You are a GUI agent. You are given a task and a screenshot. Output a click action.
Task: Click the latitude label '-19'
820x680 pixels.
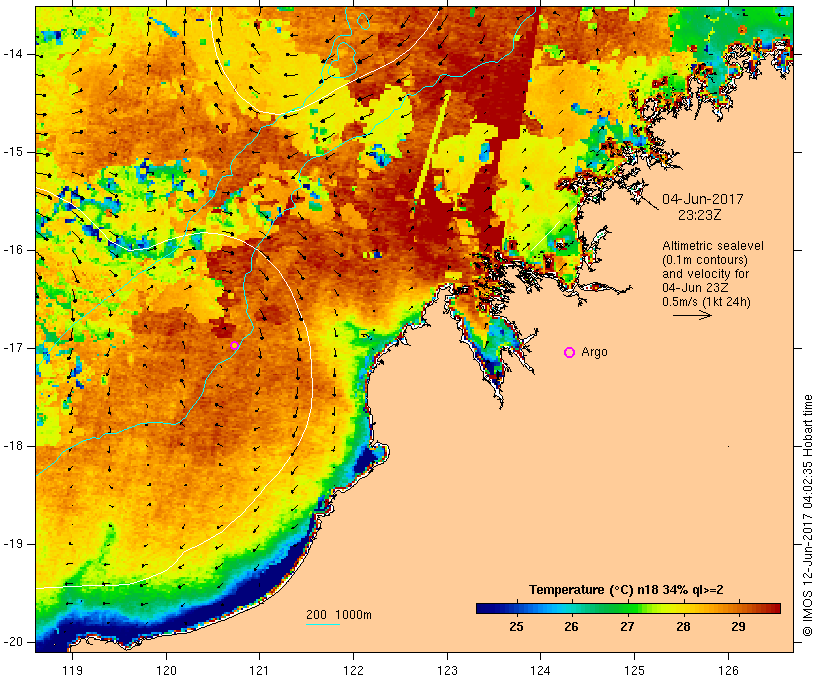point(13,544)
